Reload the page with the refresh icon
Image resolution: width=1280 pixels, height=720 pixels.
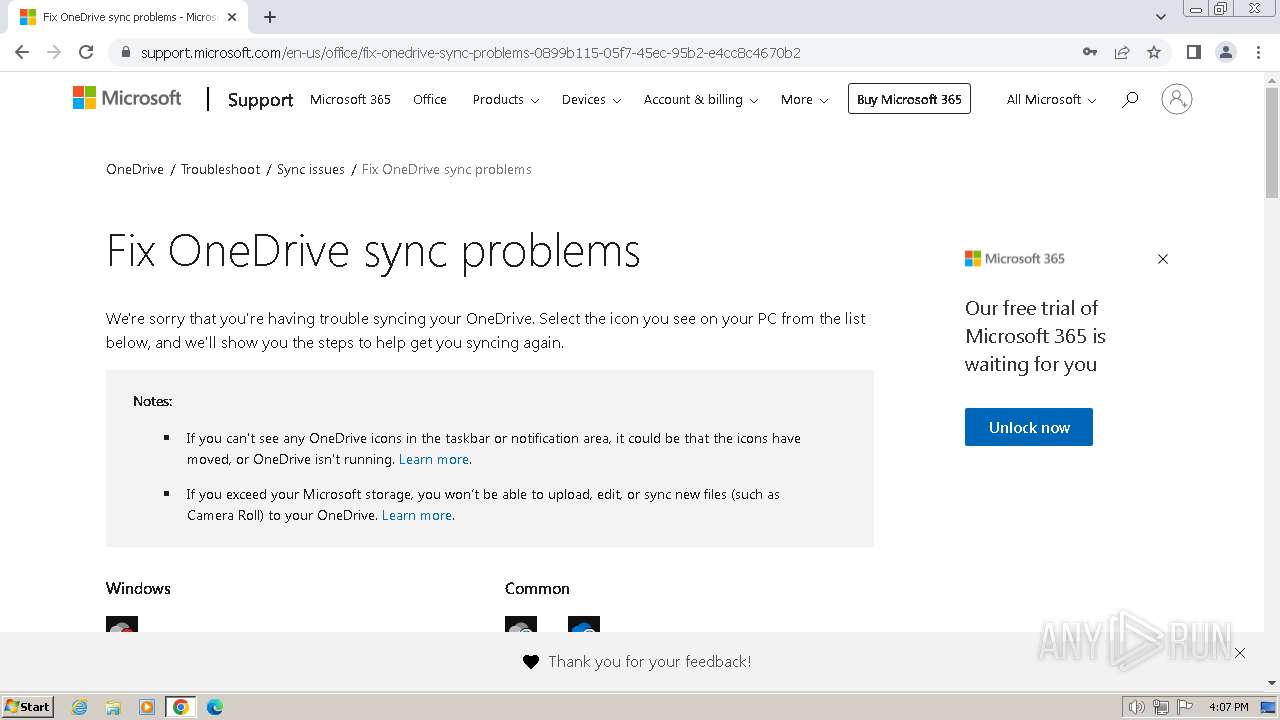pos(86,52)
